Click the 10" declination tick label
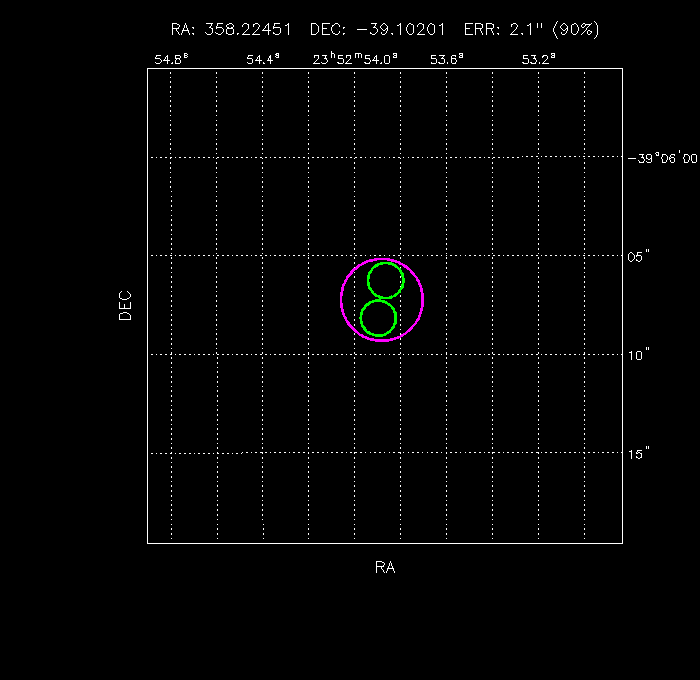 click(640, 354)
